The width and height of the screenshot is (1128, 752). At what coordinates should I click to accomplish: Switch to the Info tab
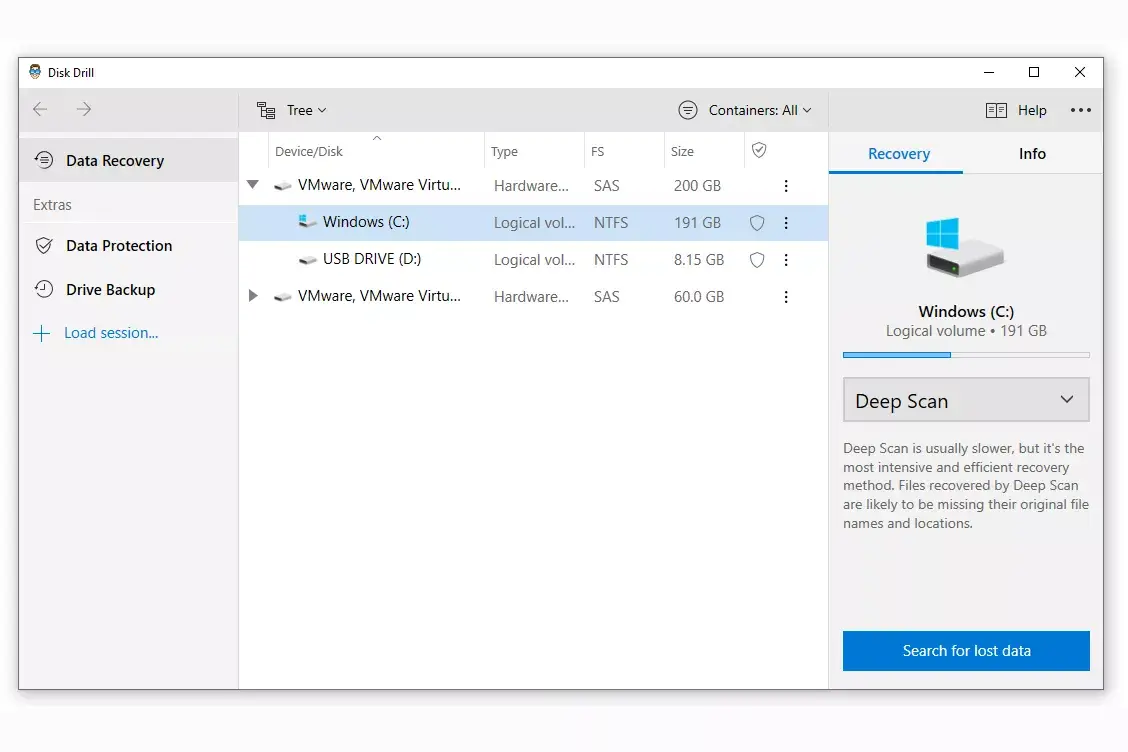[x=1032, y=154]
